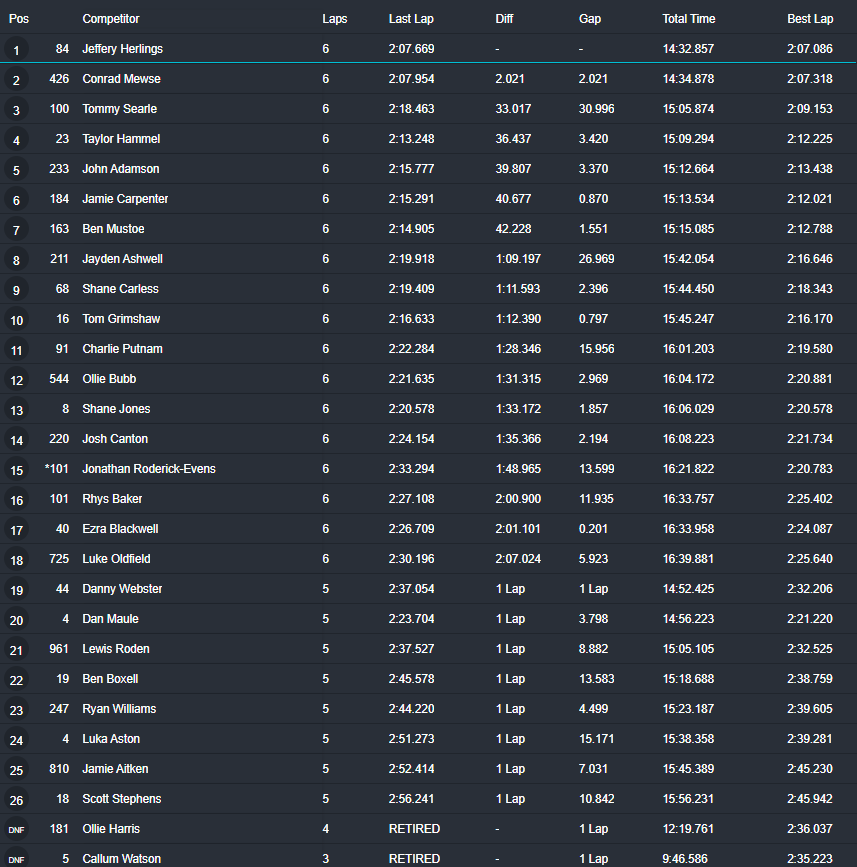The image size is (857, 867).
Task: Open competitor Conrad Mewse's row
Action: pyautogui.click(x=121, y=79)
